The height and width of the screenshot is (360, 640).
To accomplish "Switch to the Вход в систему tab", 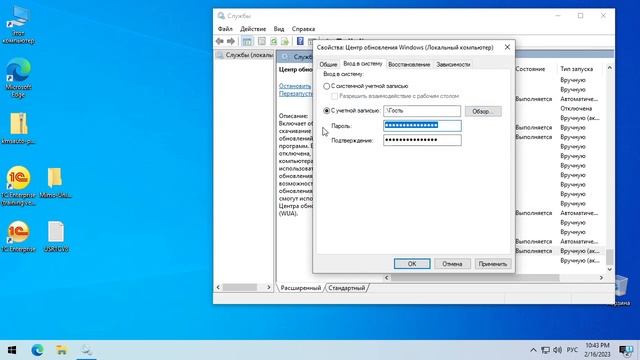I will coord(363,64).
